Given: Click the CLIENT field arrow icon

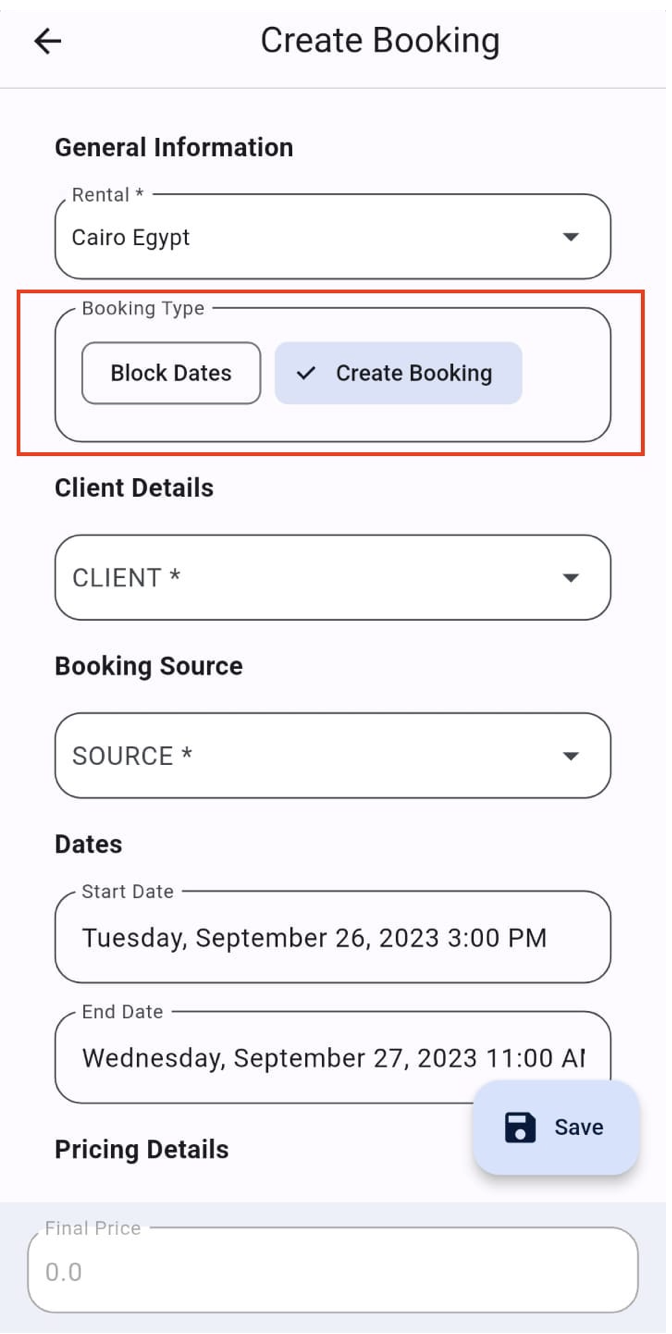Looking at the screenshot, I should [x=571, y=578].
